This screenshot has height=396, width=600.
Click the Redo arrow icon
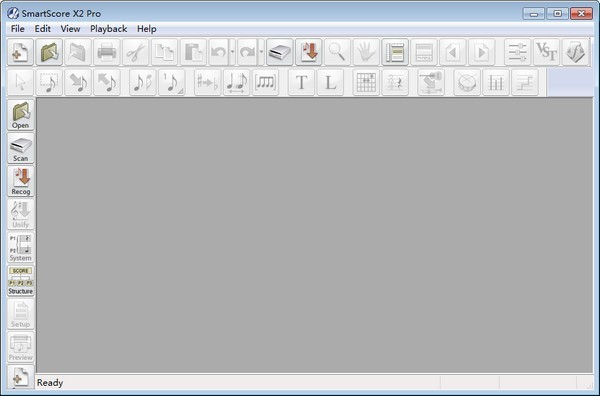coord(248,52)
